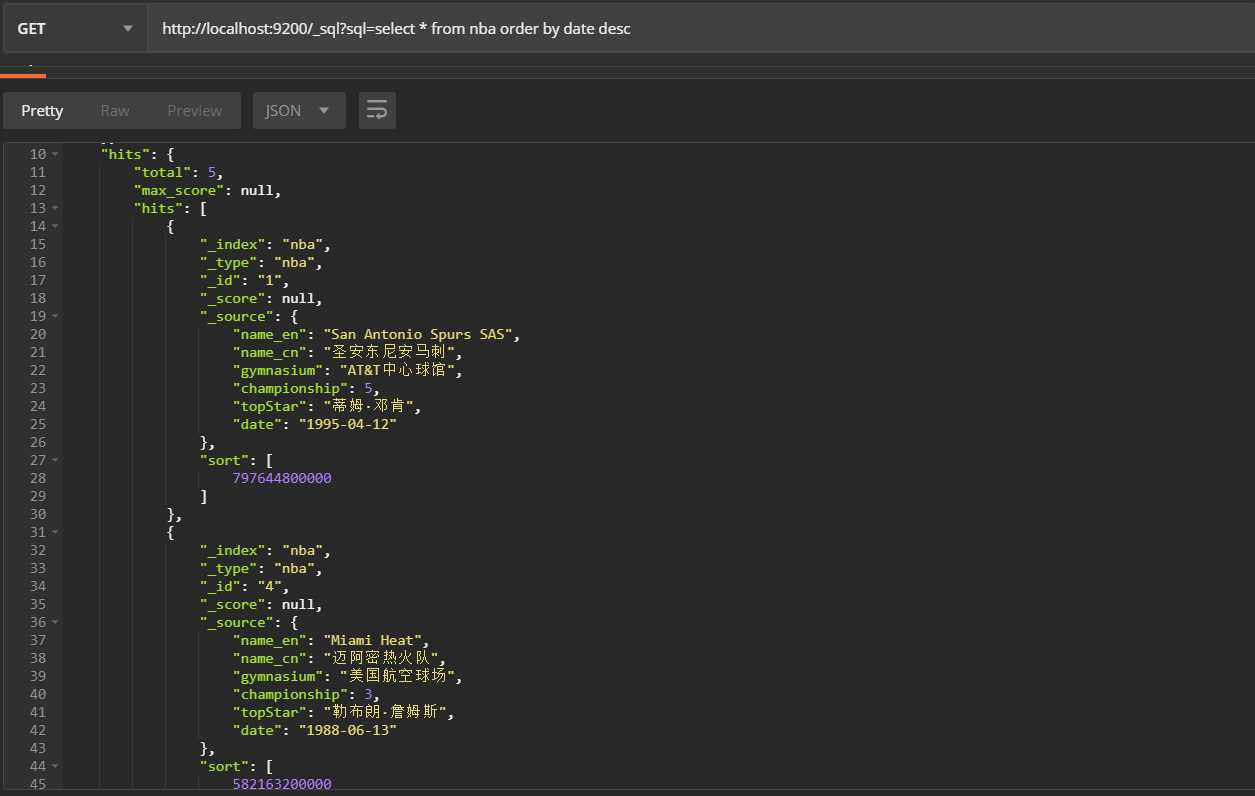The width and height of the screenshot is (1255, 796).
Task: Collapse the hits array at line 13
Action: point(55,208)
